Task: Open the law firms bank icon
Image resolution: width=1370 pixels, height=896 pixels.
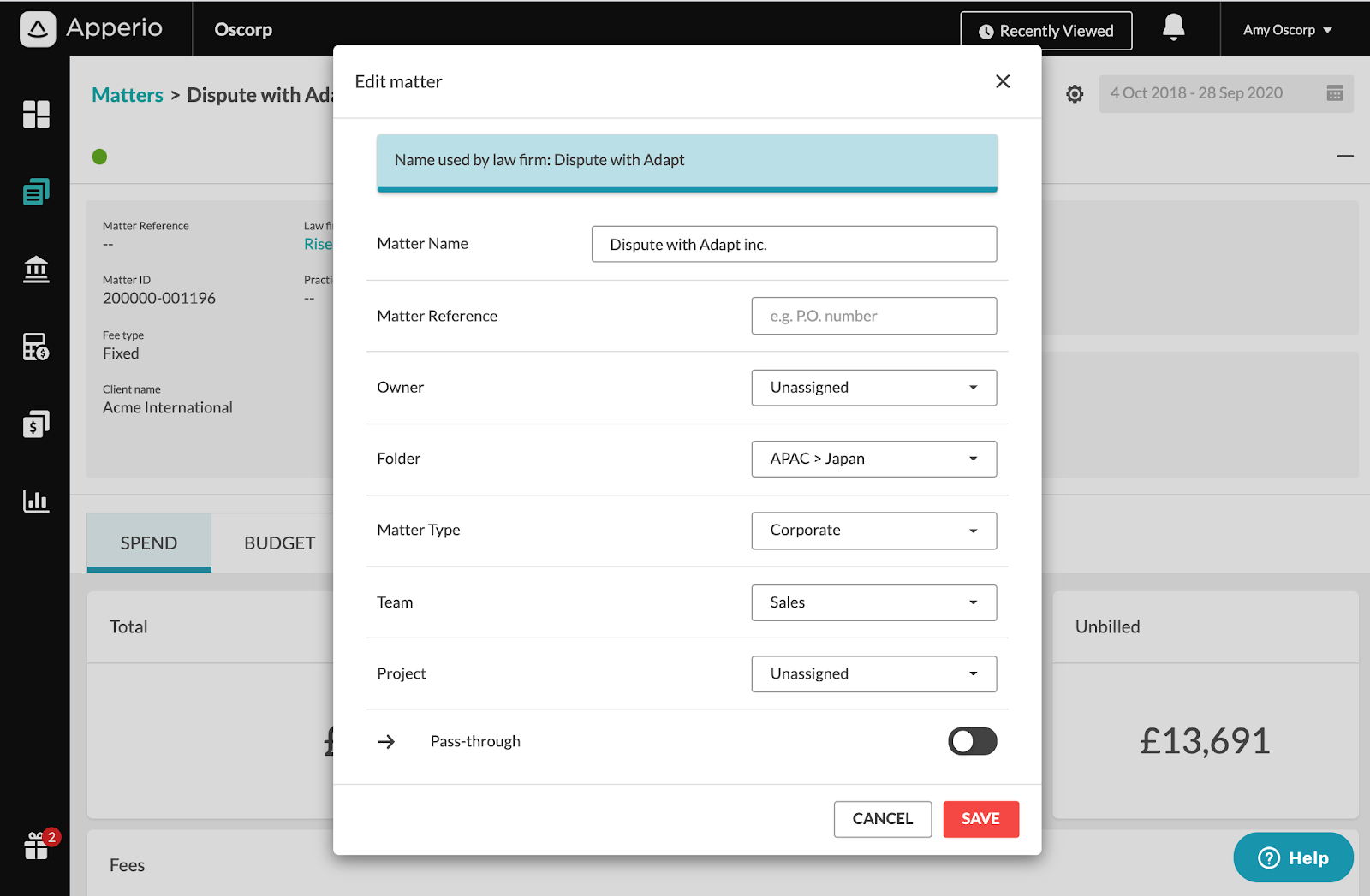Action: tap(36, 270)
